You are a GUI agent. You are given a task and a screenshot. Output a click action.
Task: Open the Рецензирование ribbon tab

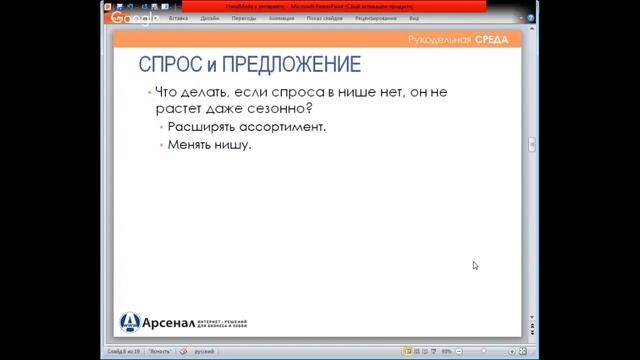[x=376, y=18]
